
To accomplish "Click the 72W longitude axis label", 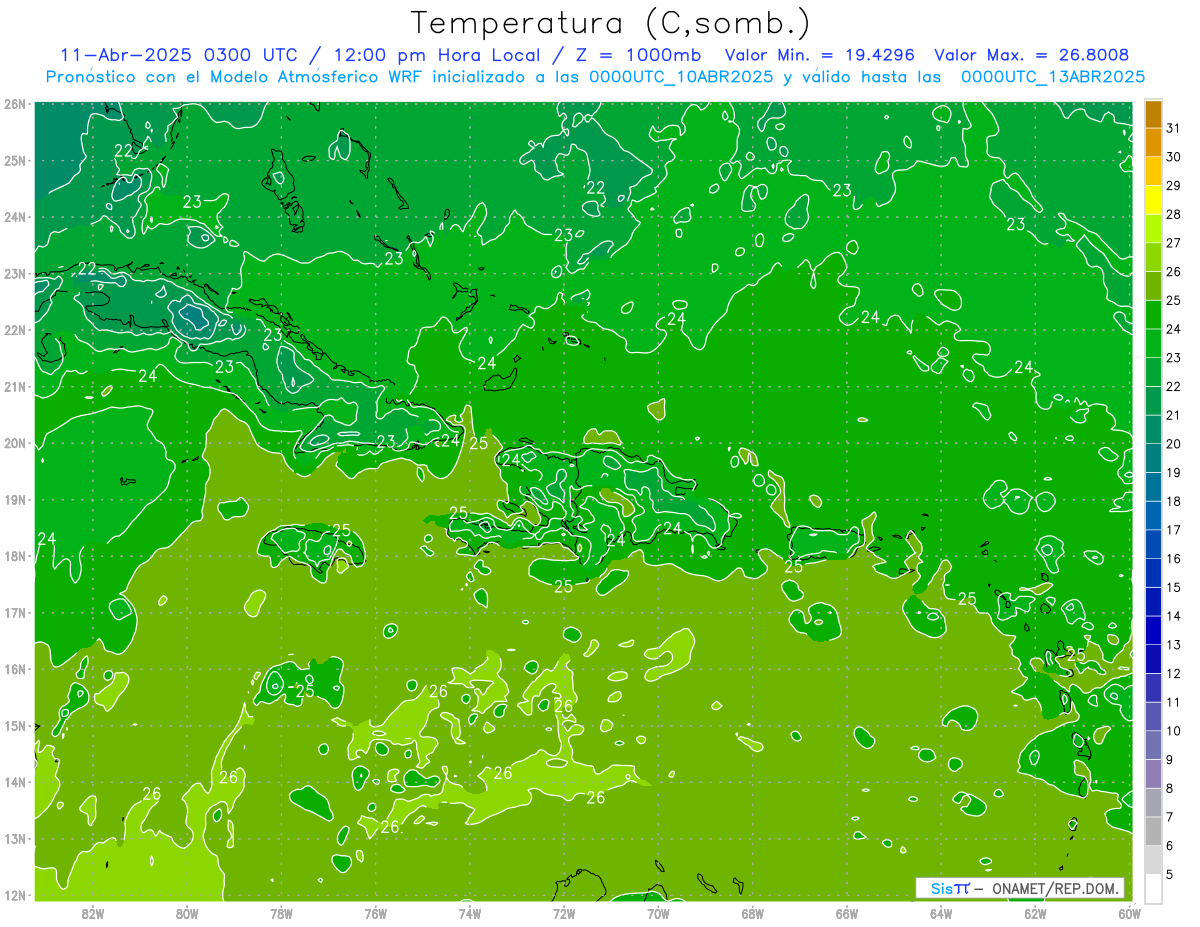I will pyautogui.click(x=564, y=912).
